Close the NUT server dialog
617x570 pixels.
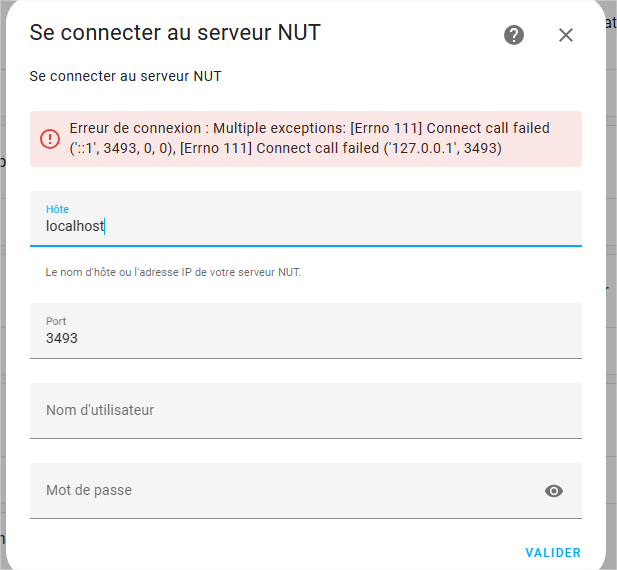tap(566, 35)
